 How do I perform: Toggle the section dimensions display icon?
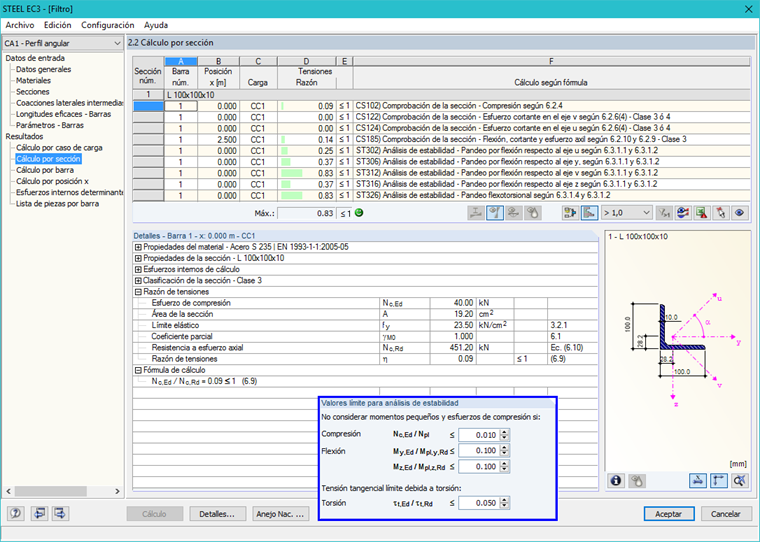[697, 482]
